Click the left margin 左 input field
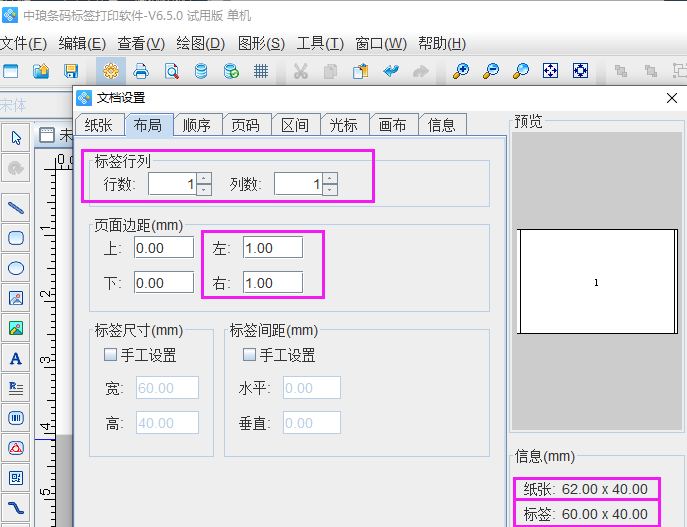 click(x=273, y=248)
